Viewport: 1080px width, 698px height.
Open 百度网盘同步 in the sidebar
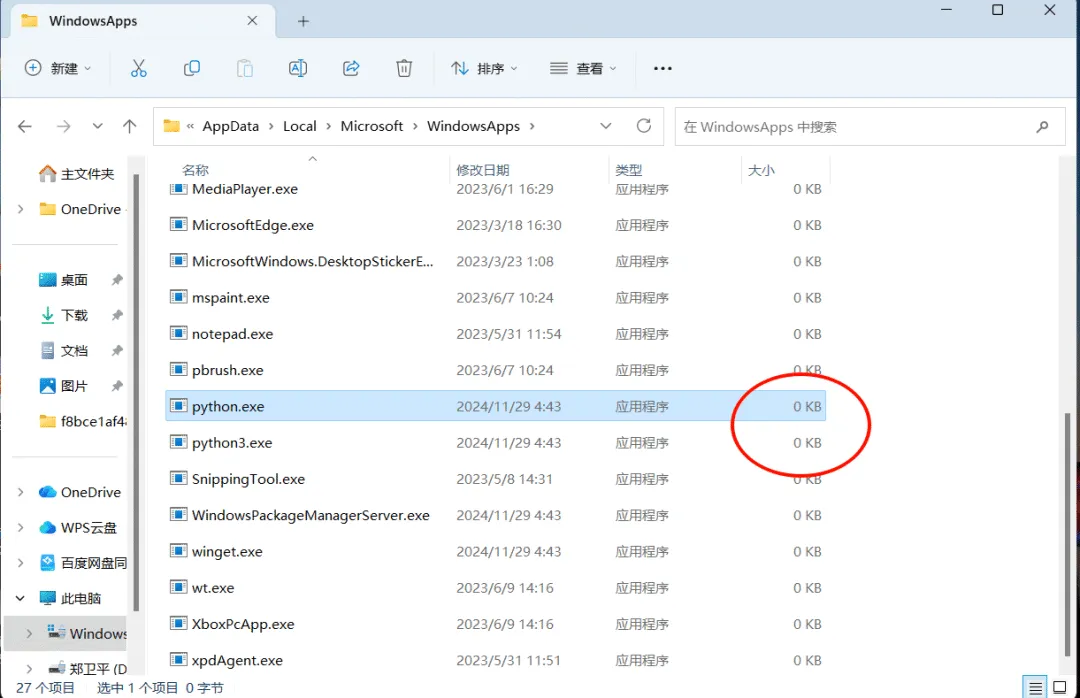[x=83, y=563]
